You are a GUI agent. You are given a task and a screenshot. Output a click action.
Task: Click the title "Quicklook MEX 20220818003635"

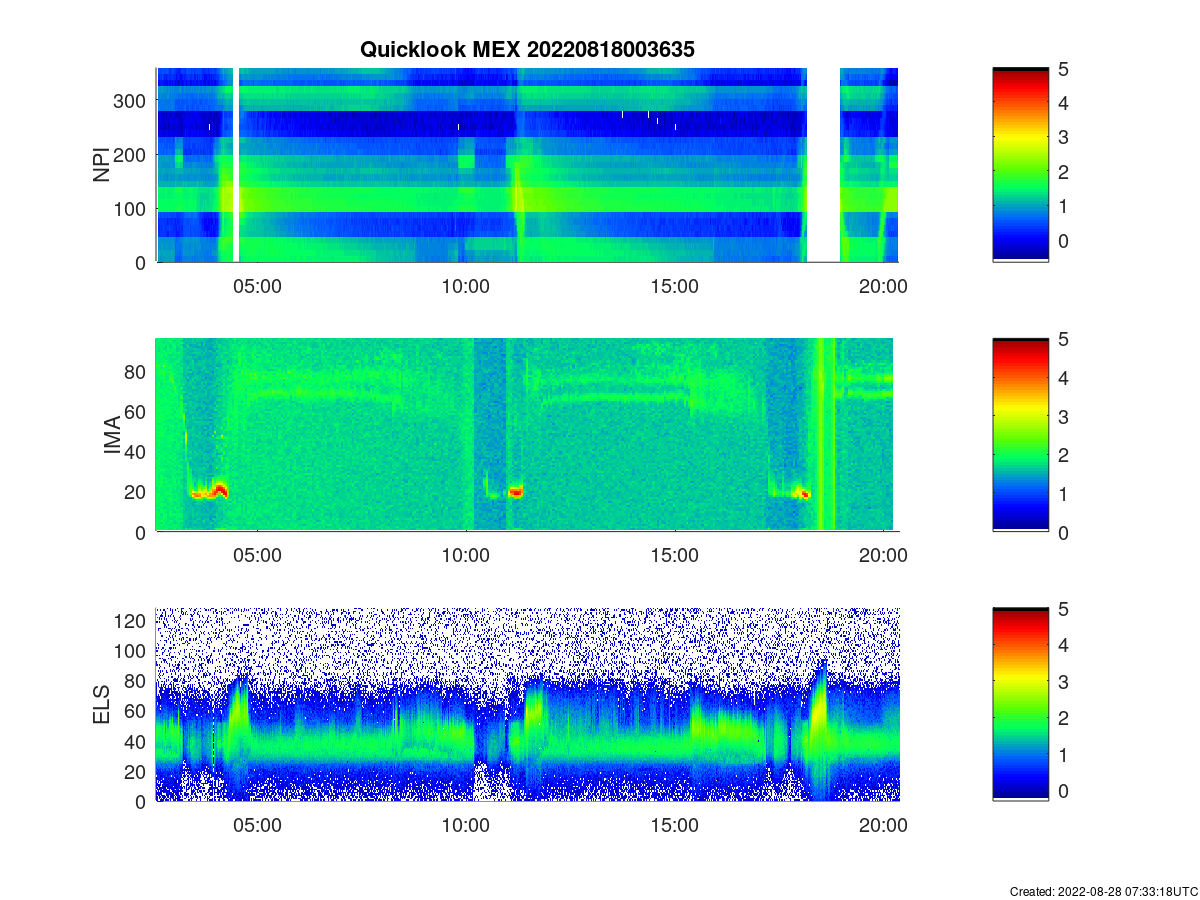(527, 50)
